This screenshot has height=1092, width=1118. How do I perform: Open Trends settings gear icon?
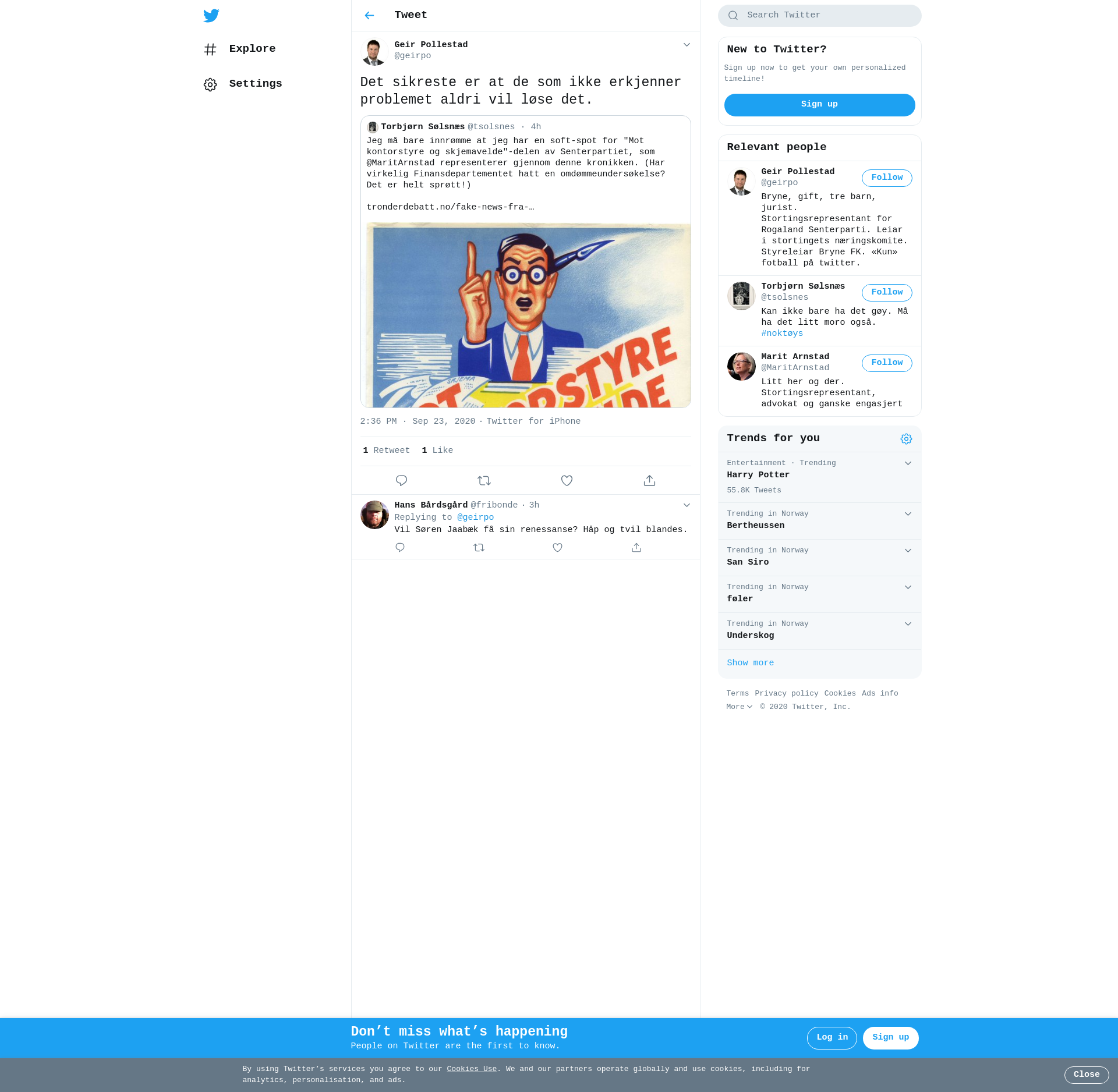coord(906,439)
